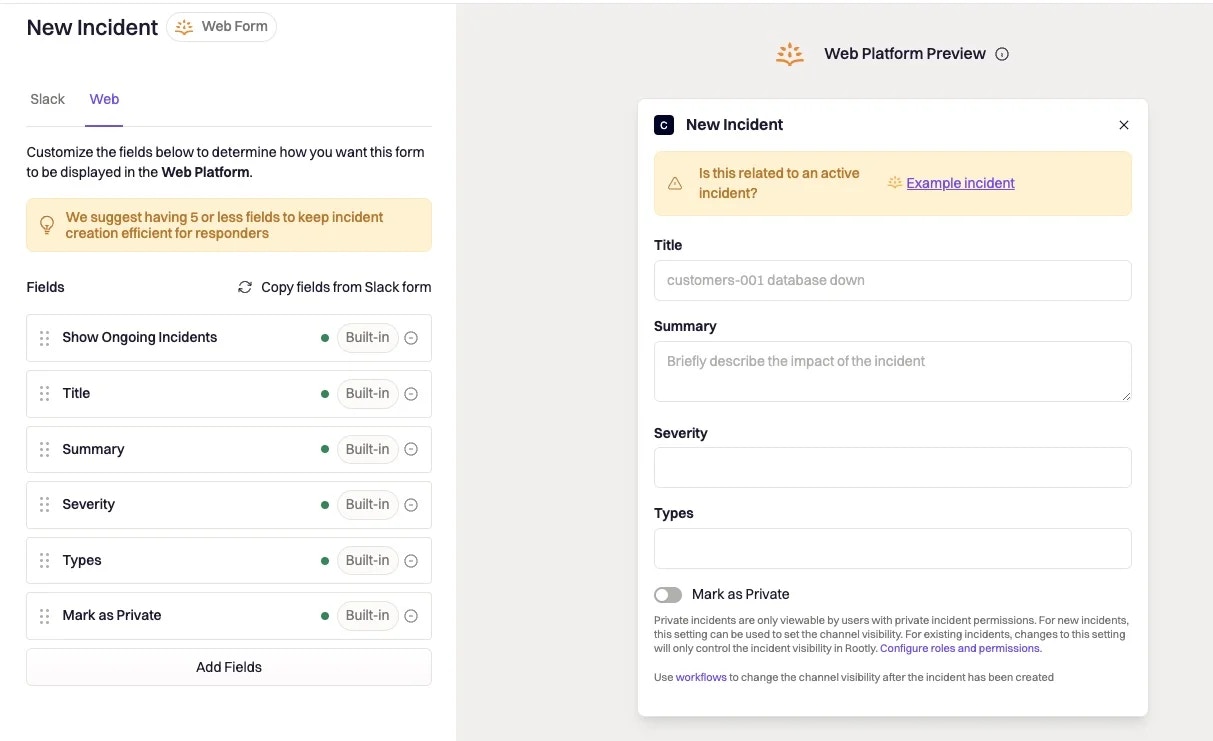This screenshot has height=741, width=1213.
Task: Remove the Mark as Private field
Action: point(411,616)
